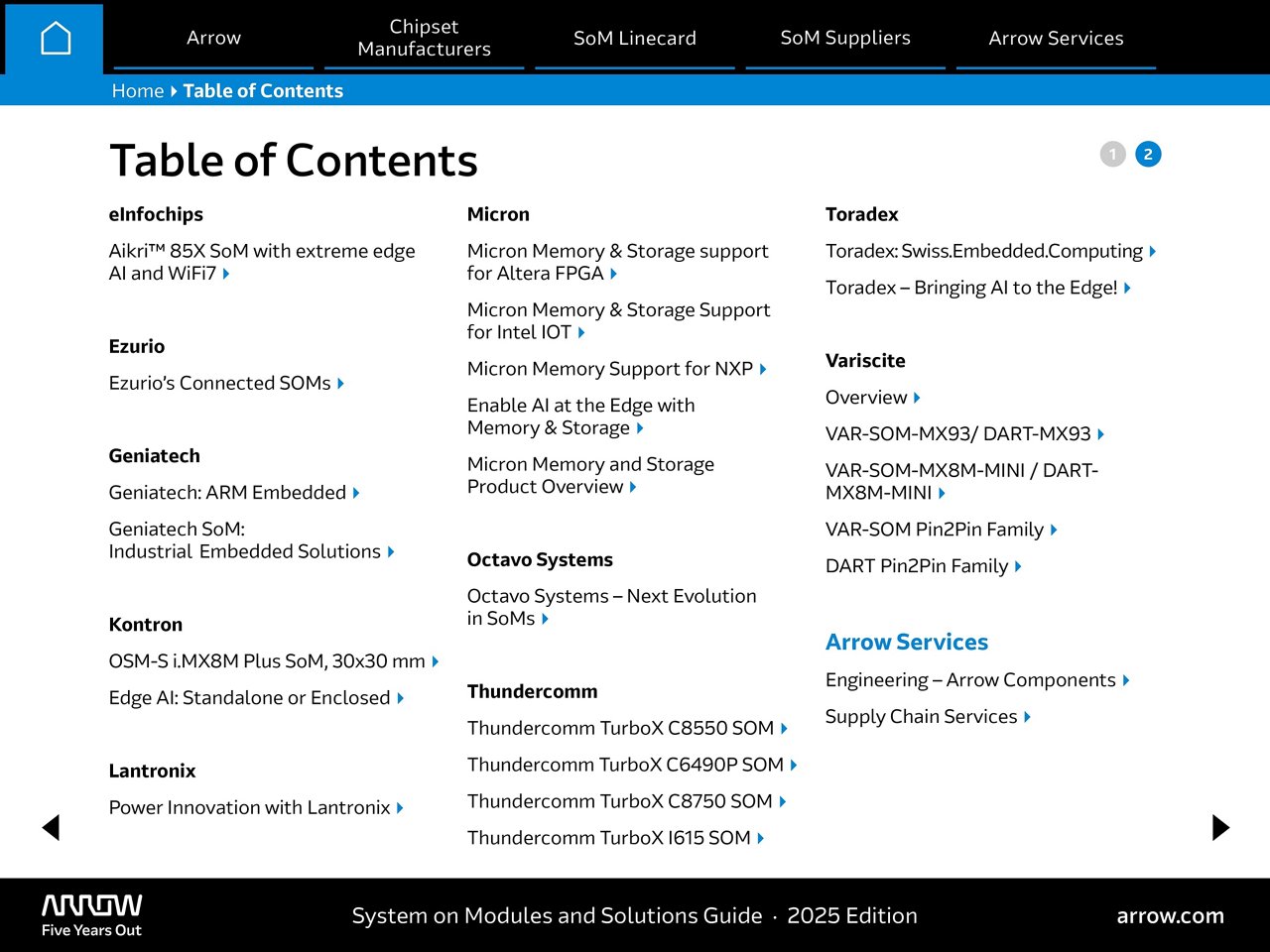The height and width of the screenshot is (952, 1270).
Task: Switch to SoM Linecard tab
Action: tap(635, 38)
